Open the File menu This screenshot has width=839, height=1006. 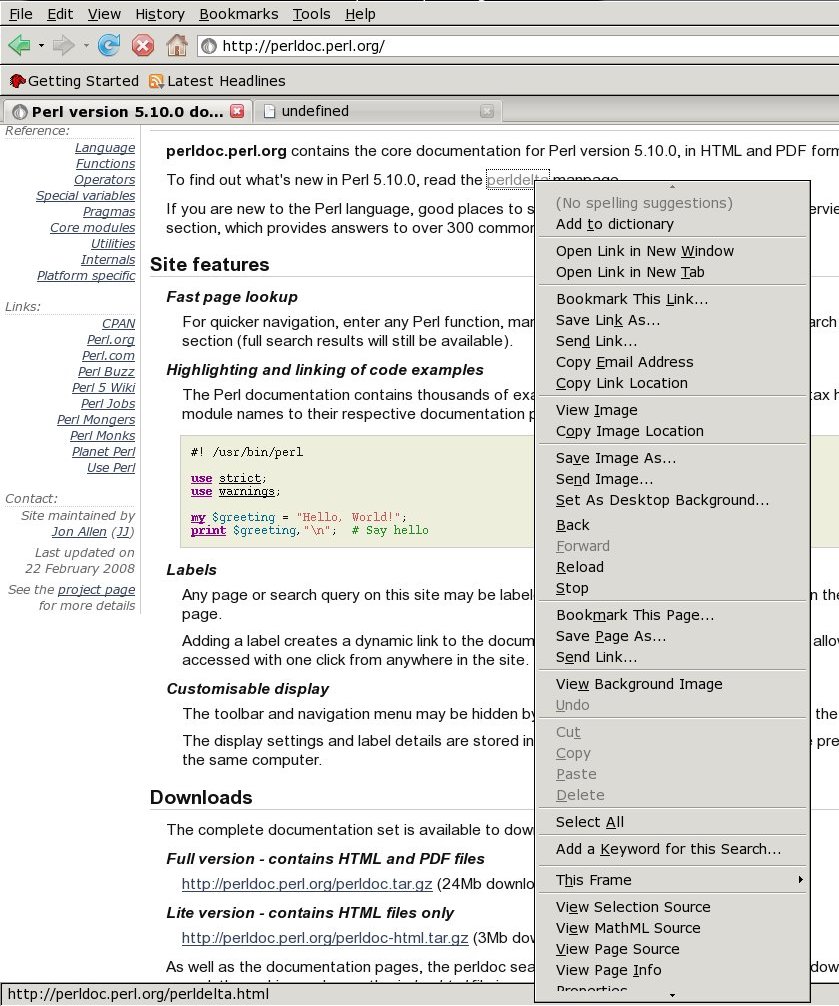(x=21, y=14)
